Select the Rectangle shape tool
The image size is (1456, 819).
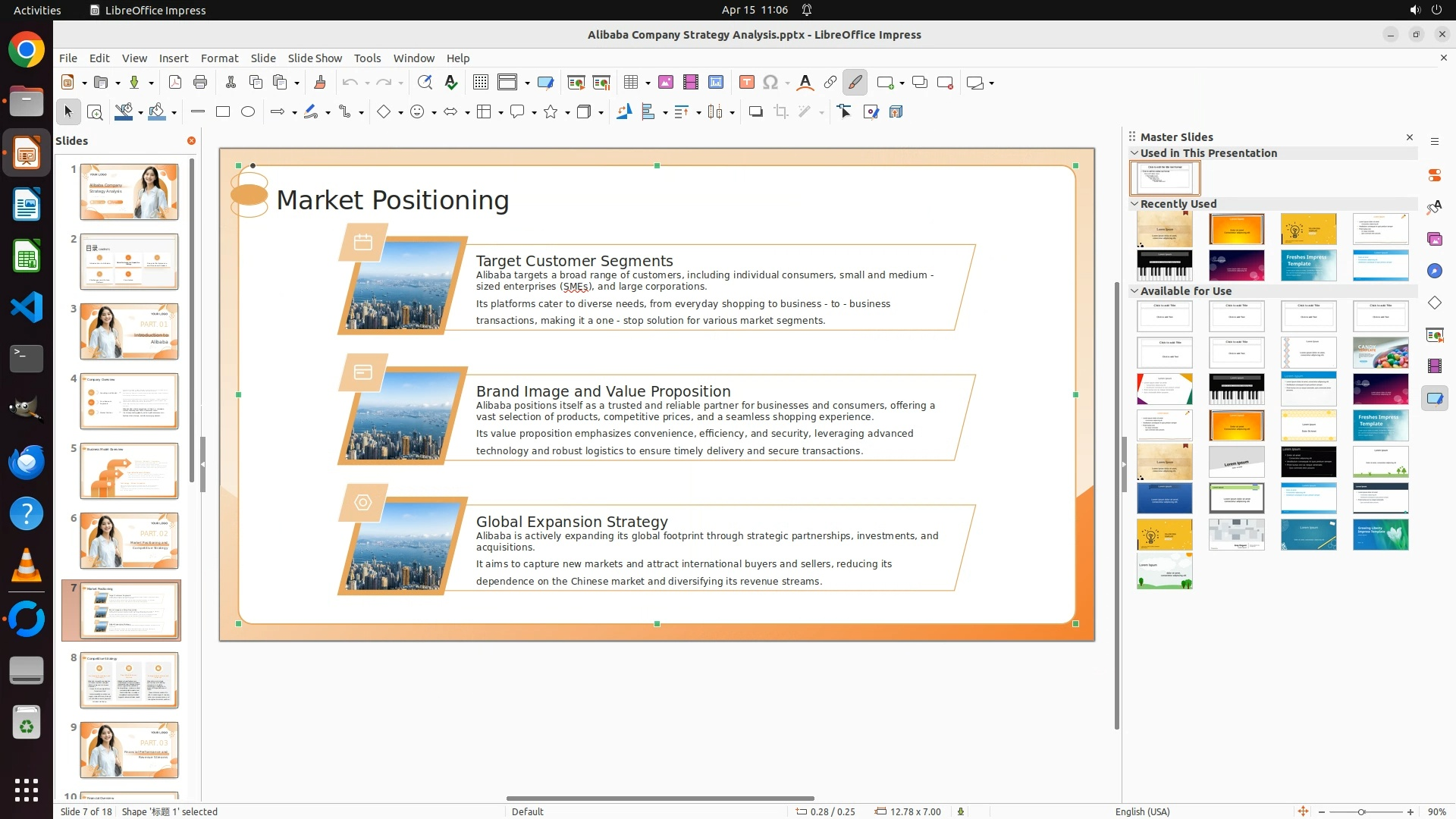tap(223, 112)
